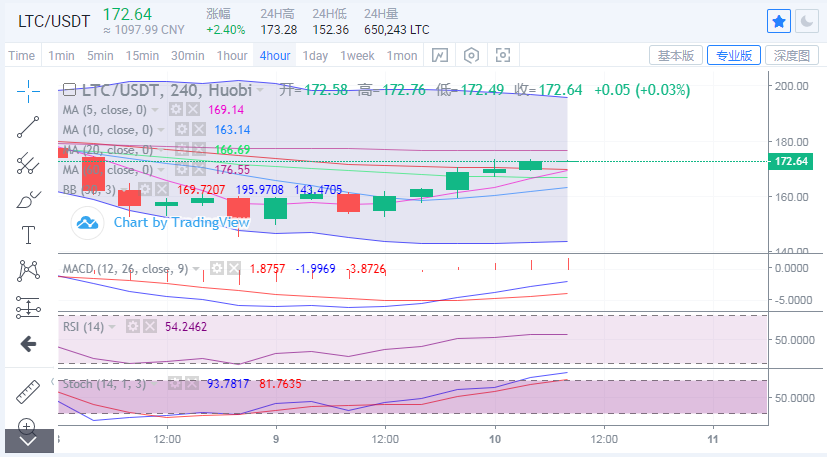
Task: Open MA (20) indicator settings gear
Action: 181,149
